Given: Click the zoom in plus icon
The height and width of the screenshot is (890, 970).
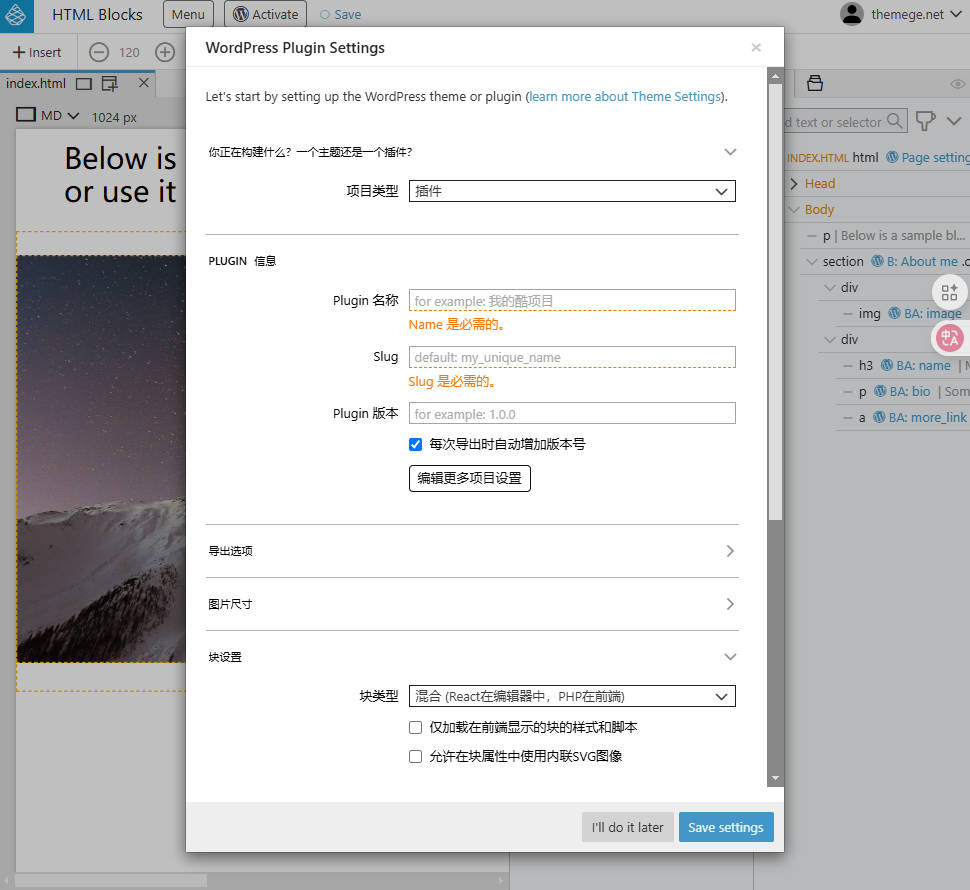Looking at the screenshot, I should pos(165,53).
